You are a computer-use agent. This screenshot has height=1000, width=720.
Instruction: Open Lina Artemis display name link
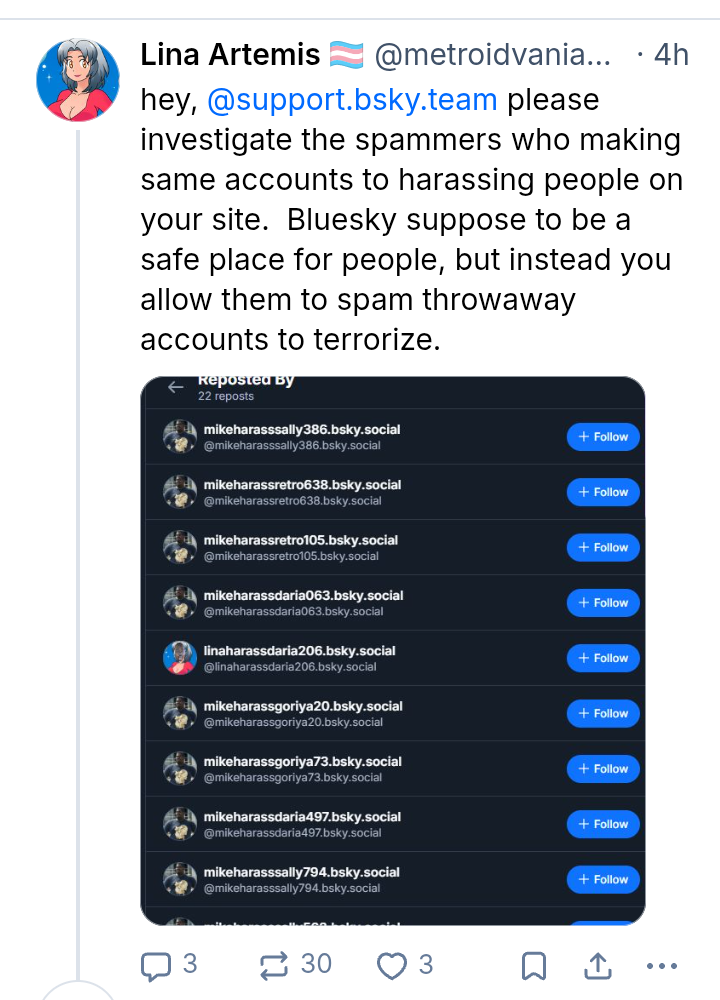point(230,55)
